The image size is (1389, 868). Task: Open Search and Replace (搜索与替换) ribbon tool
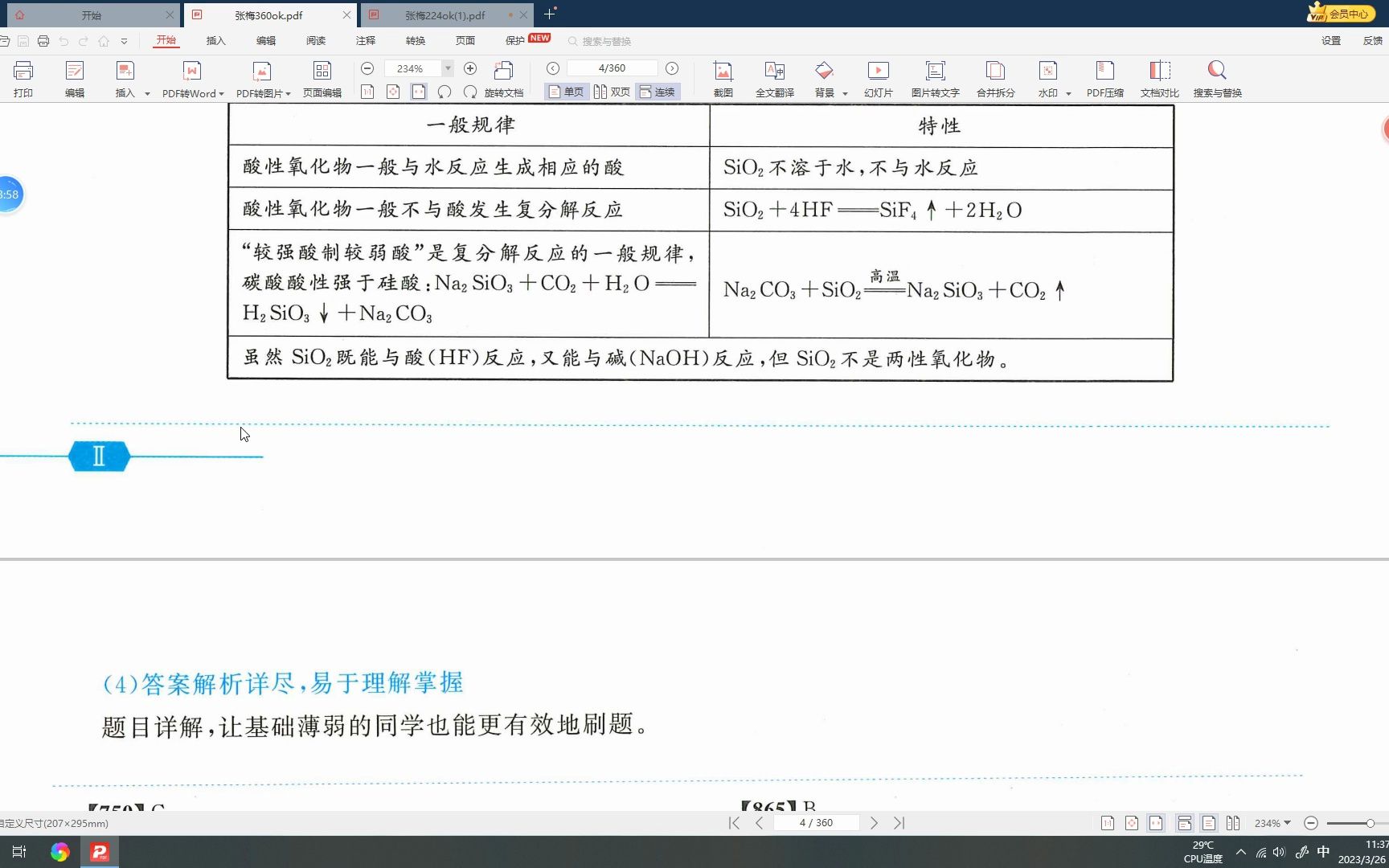click(1218, 79)
